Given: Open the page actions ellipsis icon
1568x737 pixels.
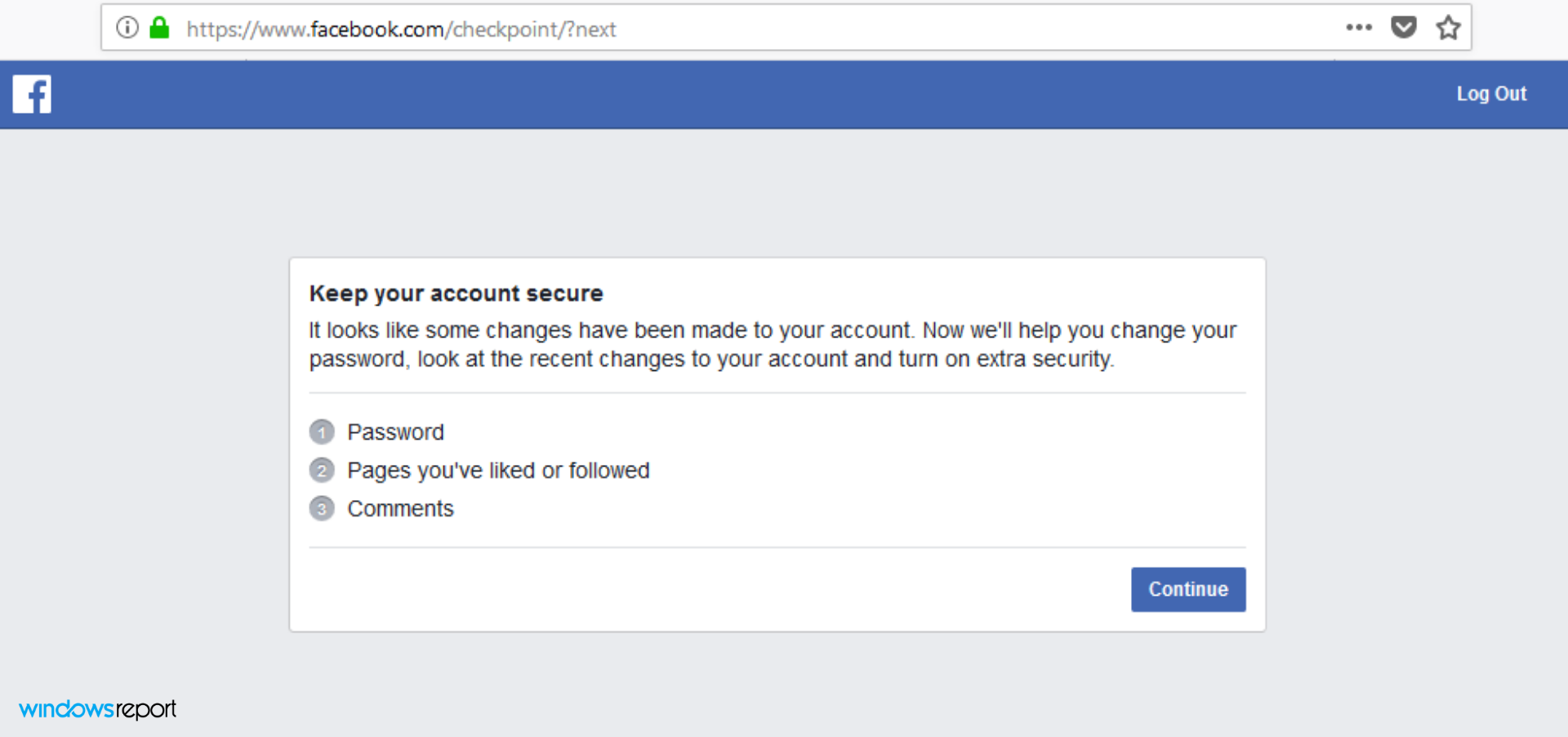Looking at the screenshot, I should coord(1359,27).
